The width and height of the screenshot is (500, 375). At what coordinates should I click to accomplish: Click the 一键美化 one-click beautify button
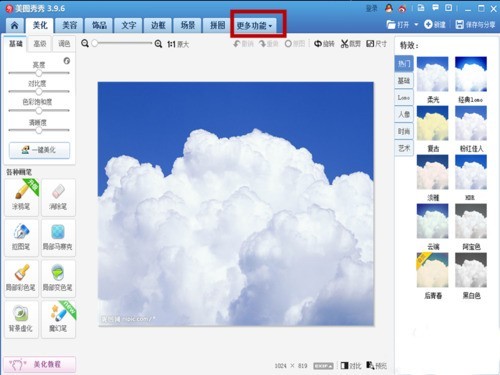[39, 150]
